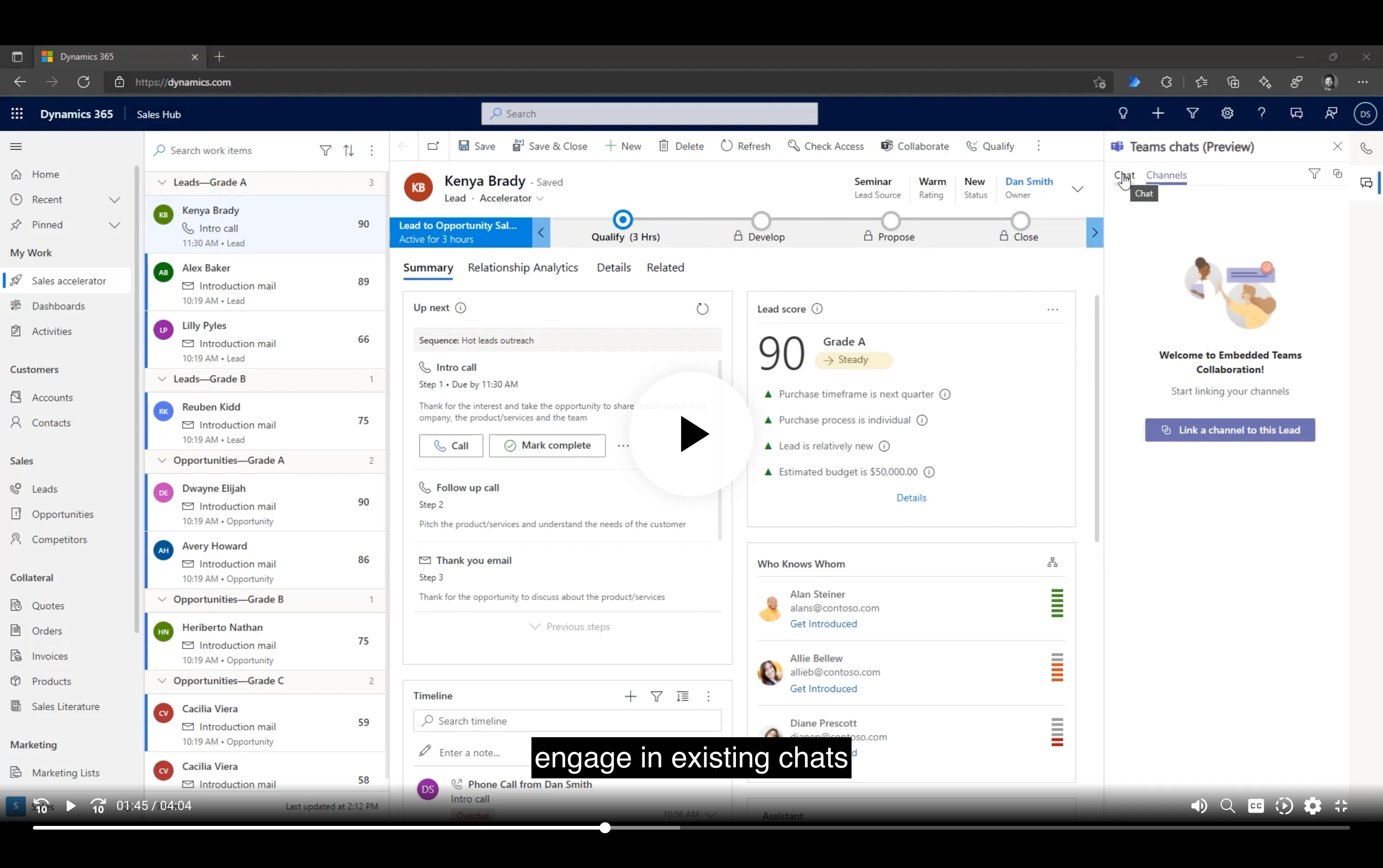This screenshot has height=868, width=1383.
Task: Open the Lead score Details link
Action: point(911,498)
